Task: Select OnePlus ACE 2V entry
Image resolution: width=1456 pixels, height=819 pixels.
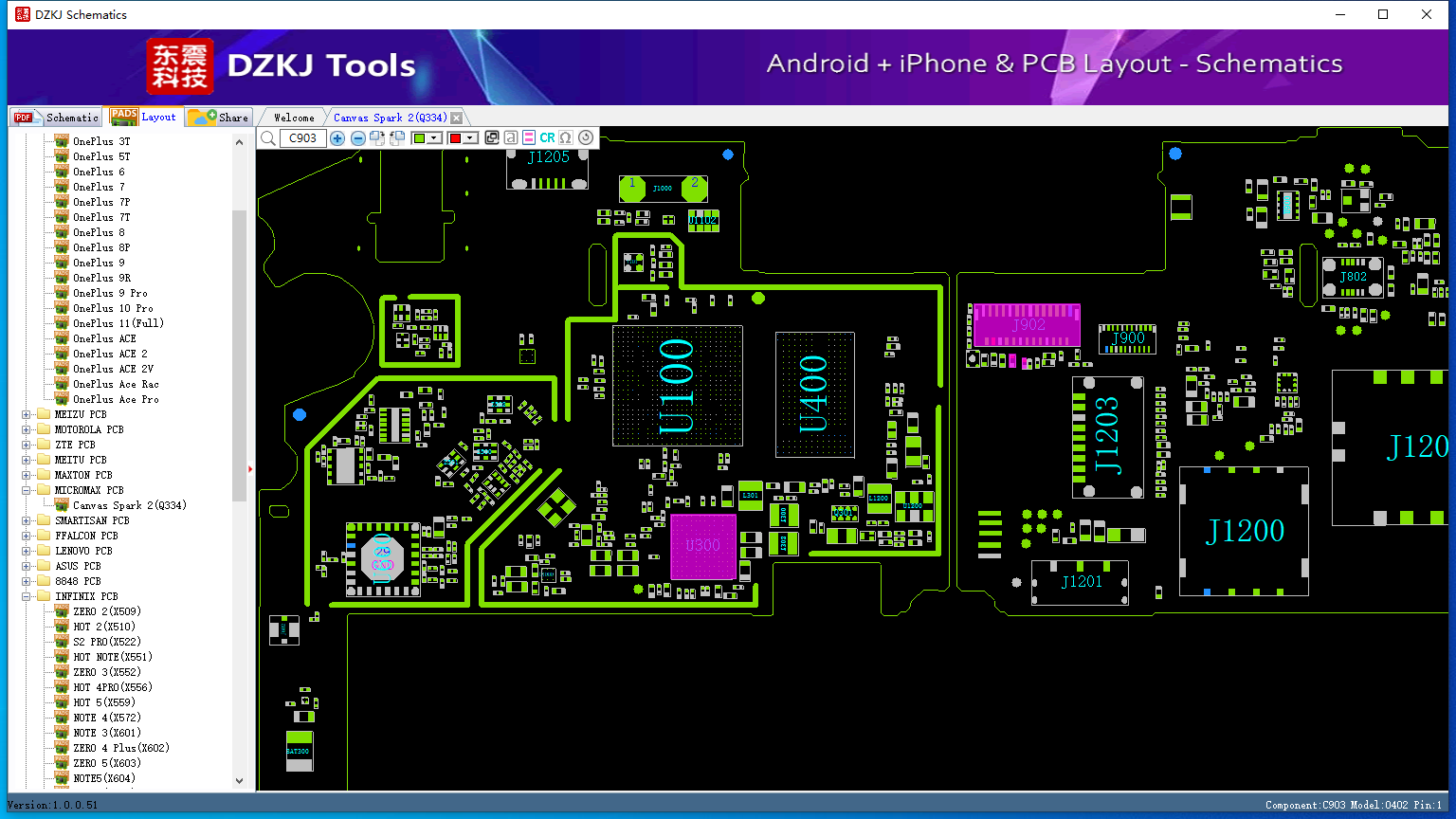Action: (x=113, y=369)
